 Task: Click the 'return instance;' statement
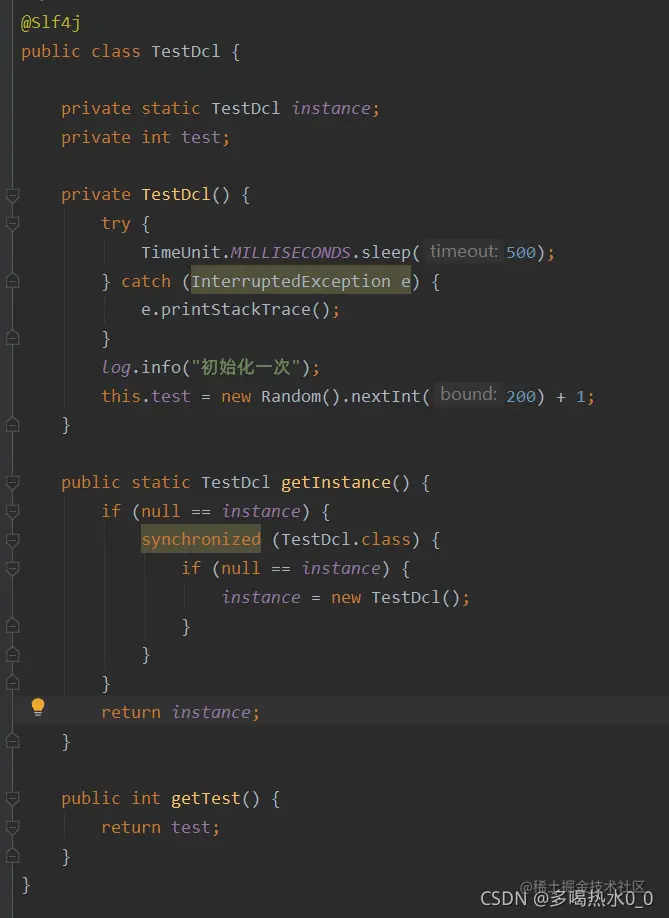(x=180, y=712)
